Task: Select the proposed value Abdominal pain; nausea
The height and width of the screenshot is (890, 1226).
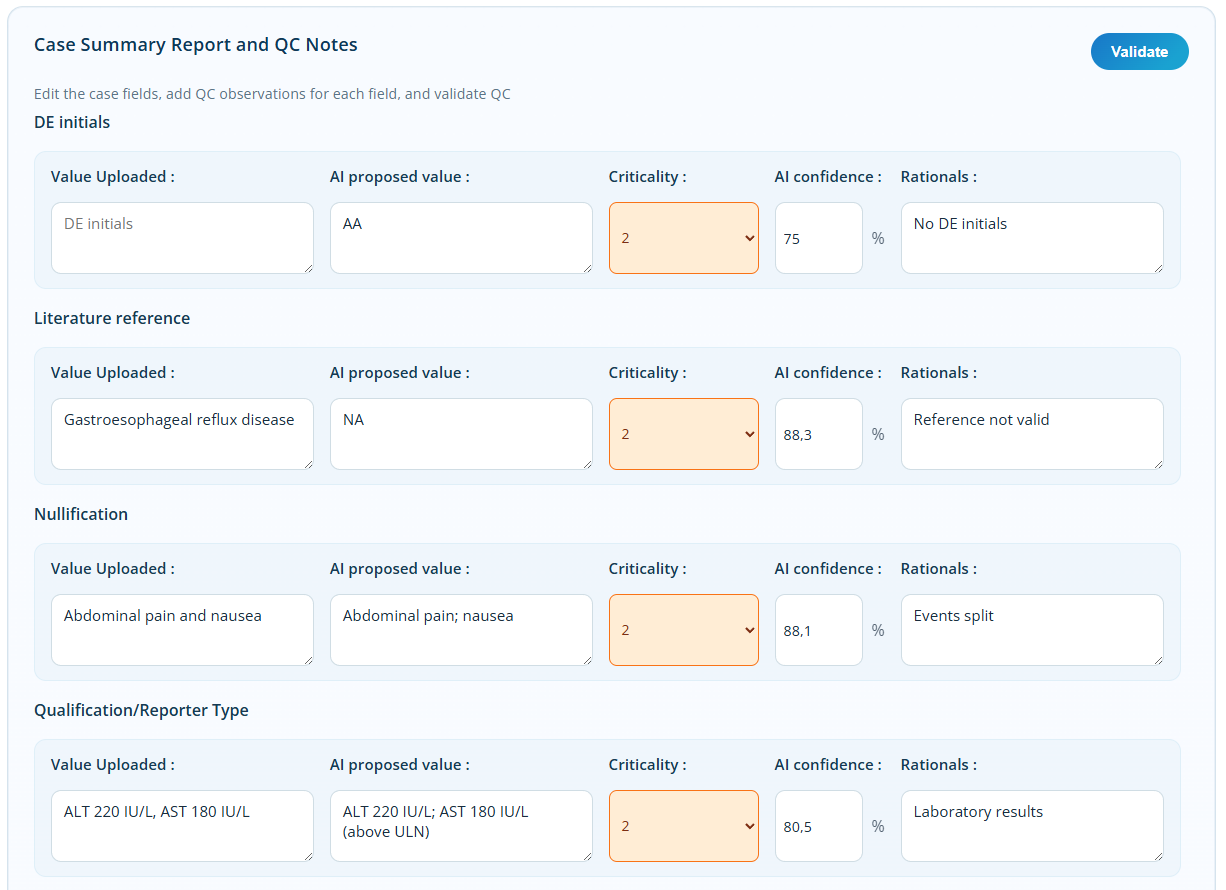Action: pyautogui.click(x=461, y=630)
